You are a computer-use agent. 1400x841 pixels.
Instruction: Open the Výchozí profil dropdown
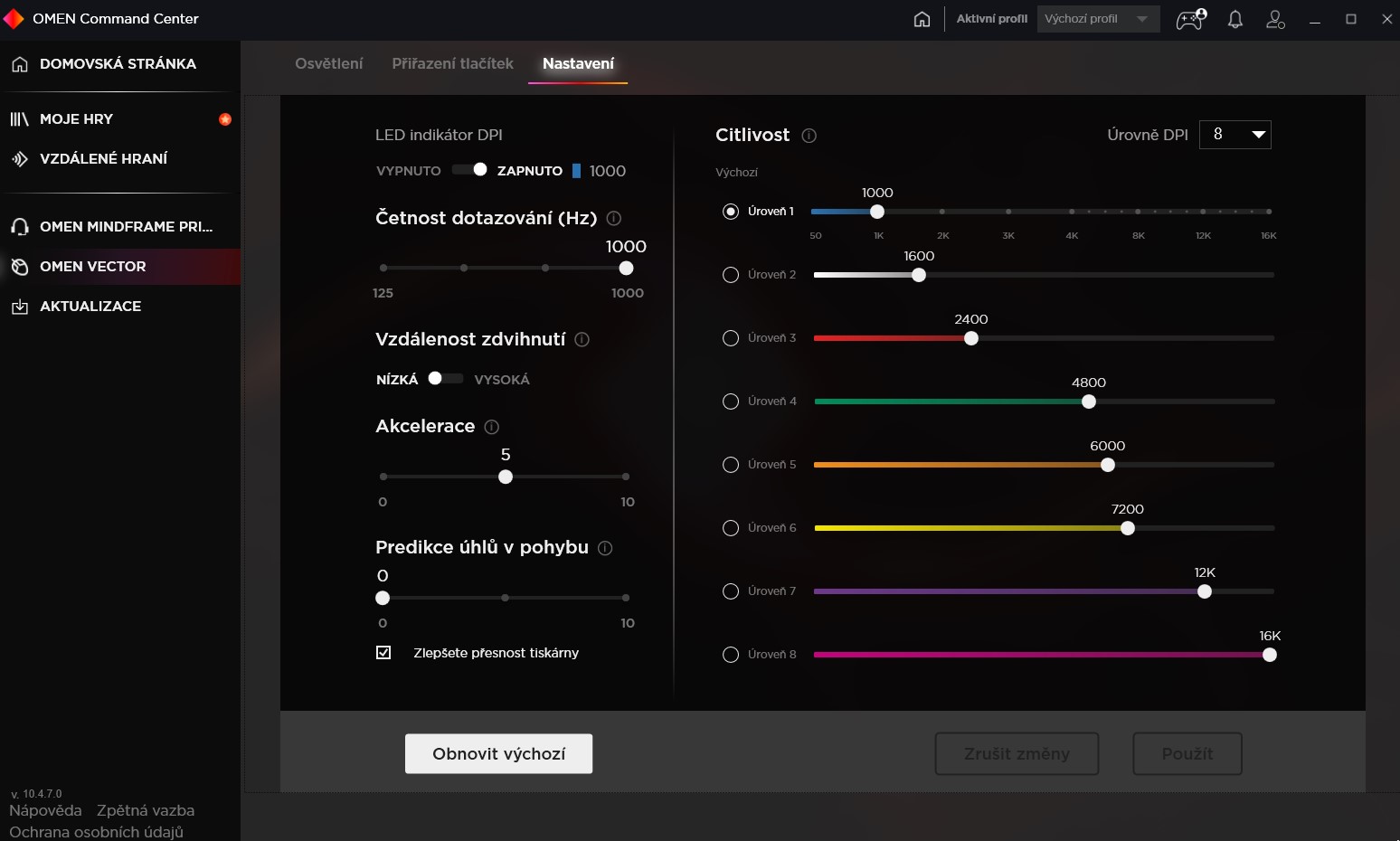click(1098, 19)
